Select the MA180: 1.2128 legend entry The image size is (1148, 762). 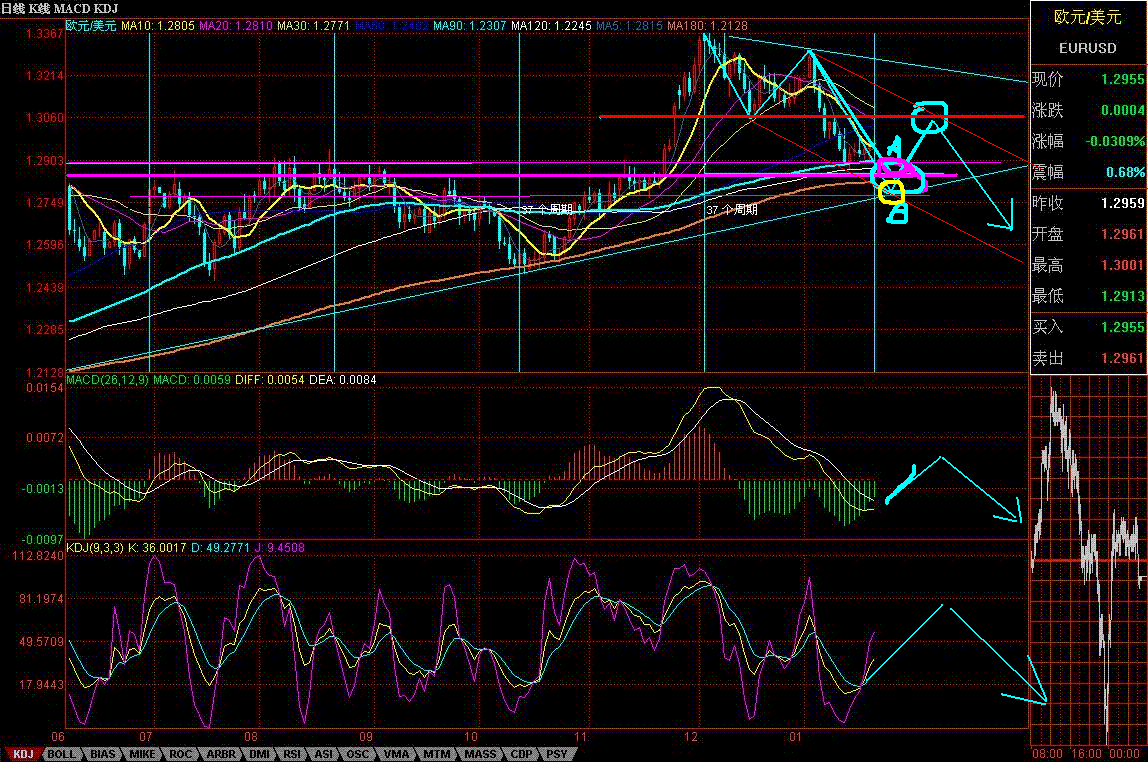(x=708, y=26)
